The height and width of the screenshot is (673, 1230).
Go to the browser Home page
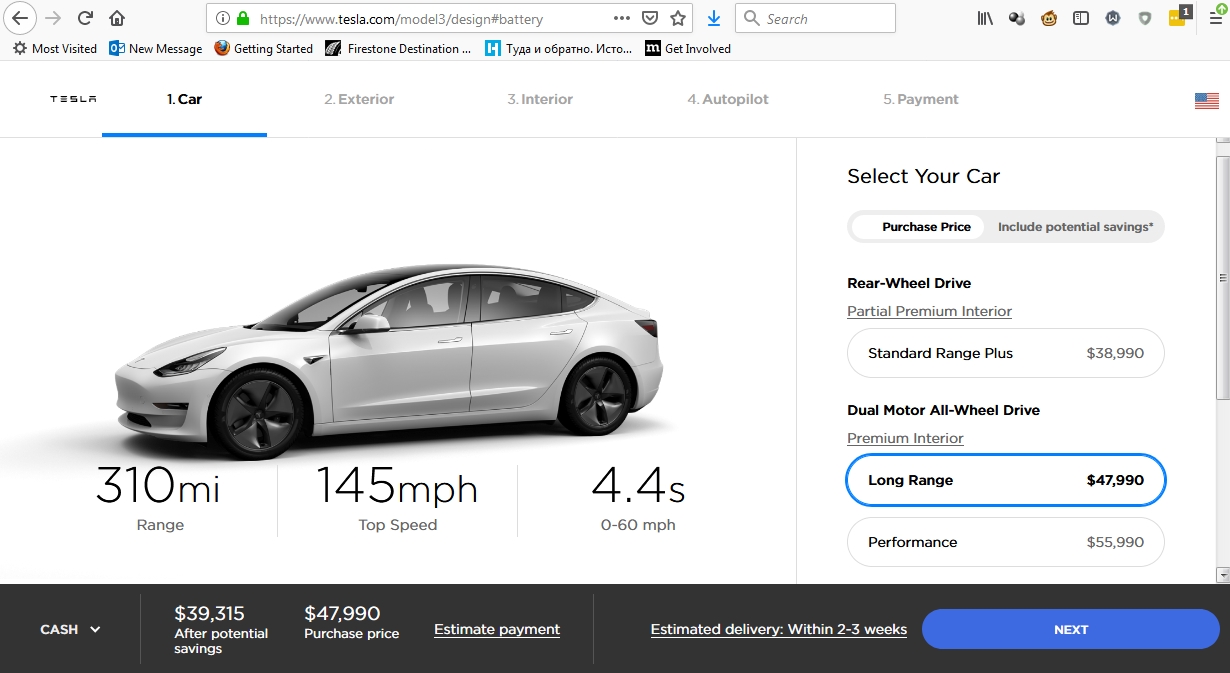tap(117, 18)
